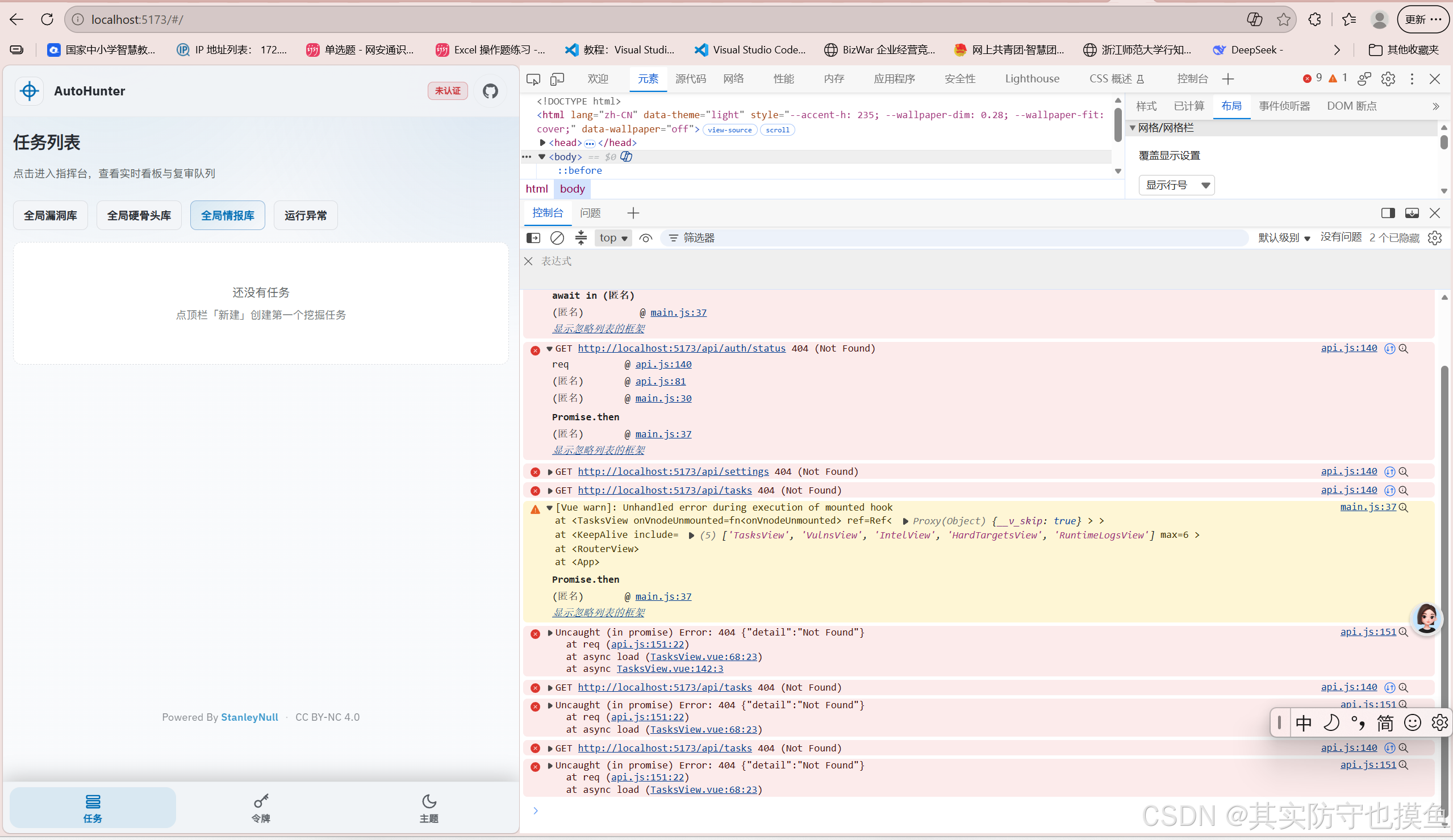Open the GitHub icon in AutoHunter header
The image size is (1453, 840).
coord(490,91)
